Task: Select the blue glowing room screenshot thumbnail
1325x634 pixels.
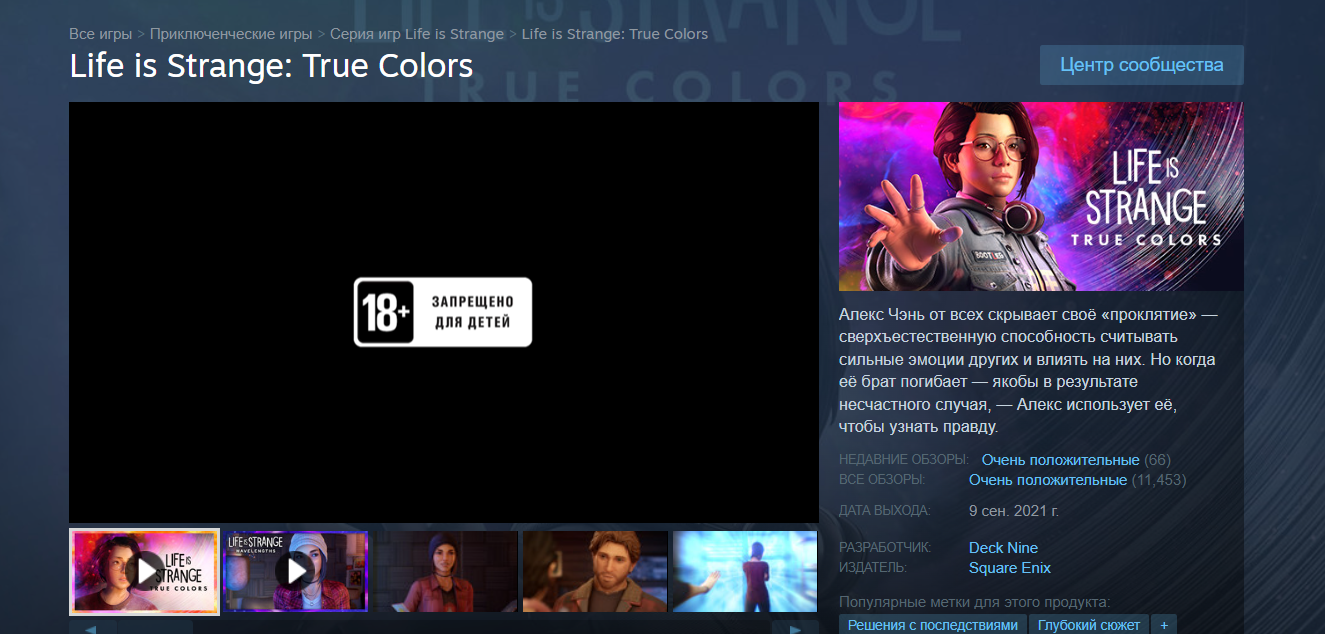Action: pyautogui.click(x=745, y=572)
